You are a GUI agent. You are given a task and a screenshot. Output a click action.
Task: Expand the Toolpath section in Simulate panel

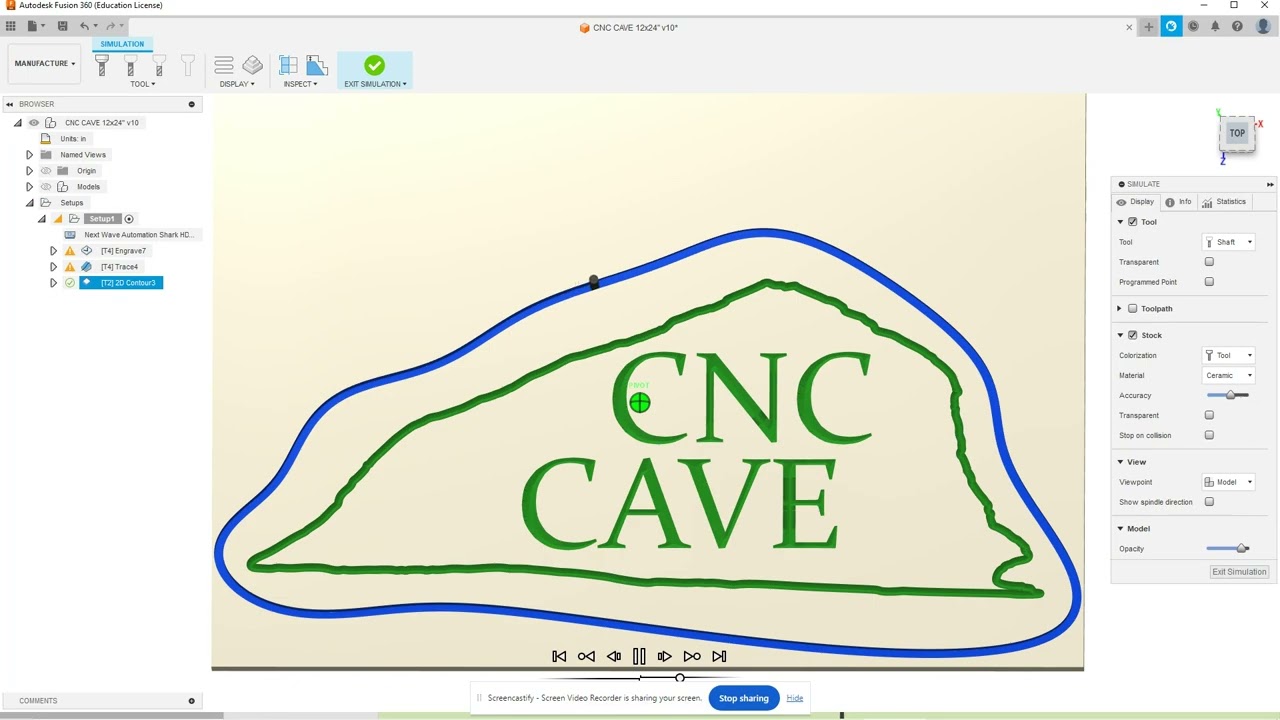pyautogui.click(x=1120, y=308)
